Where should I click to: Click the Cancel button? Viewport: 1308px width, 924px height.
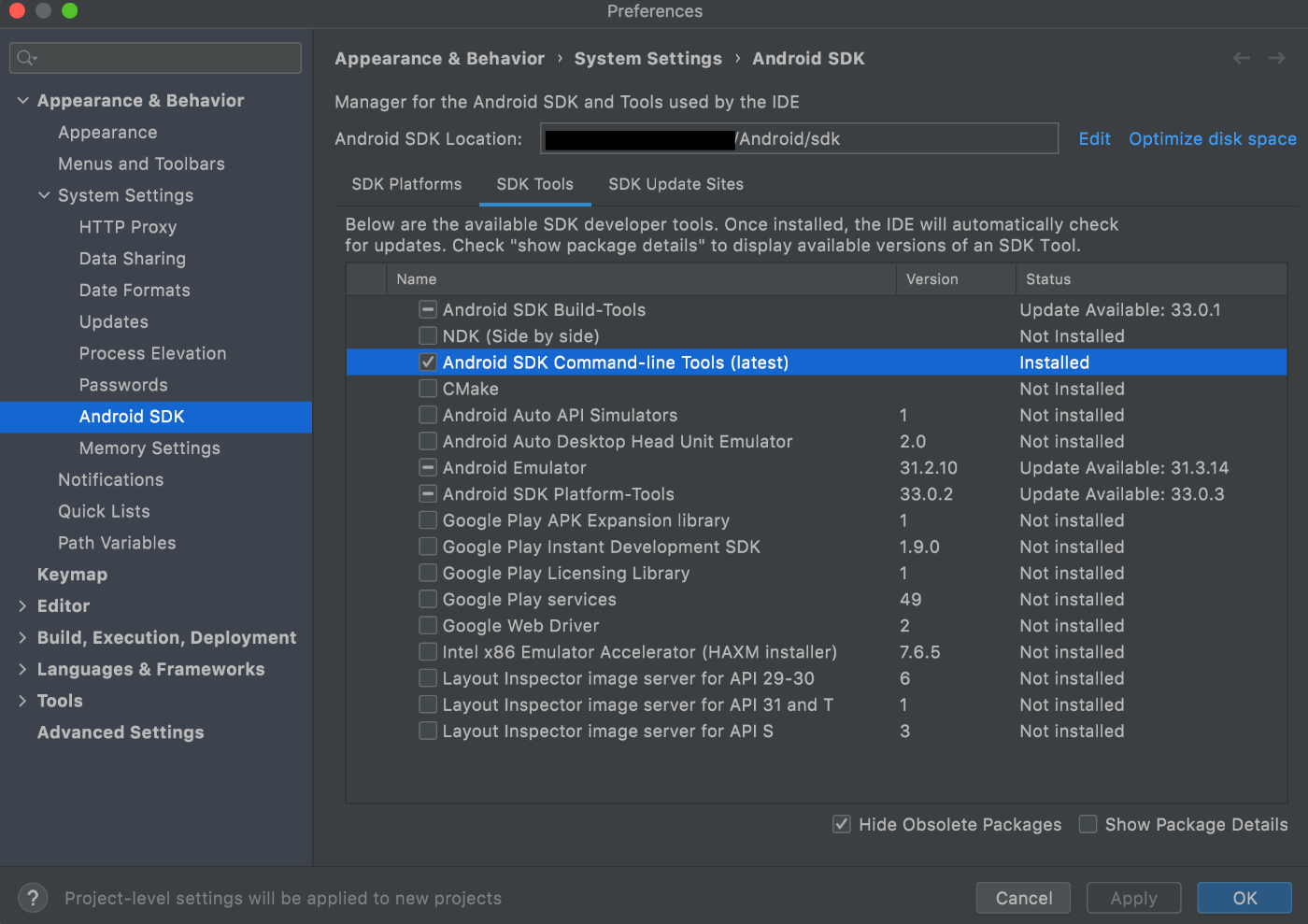[x=1023, y=898]
